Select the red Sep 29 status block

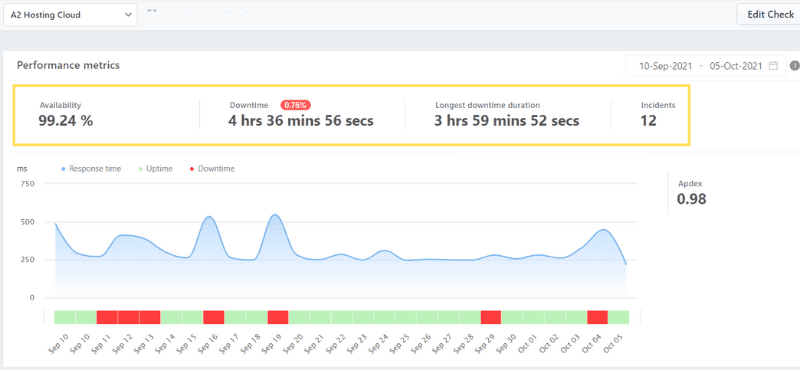tap(491, 317)
